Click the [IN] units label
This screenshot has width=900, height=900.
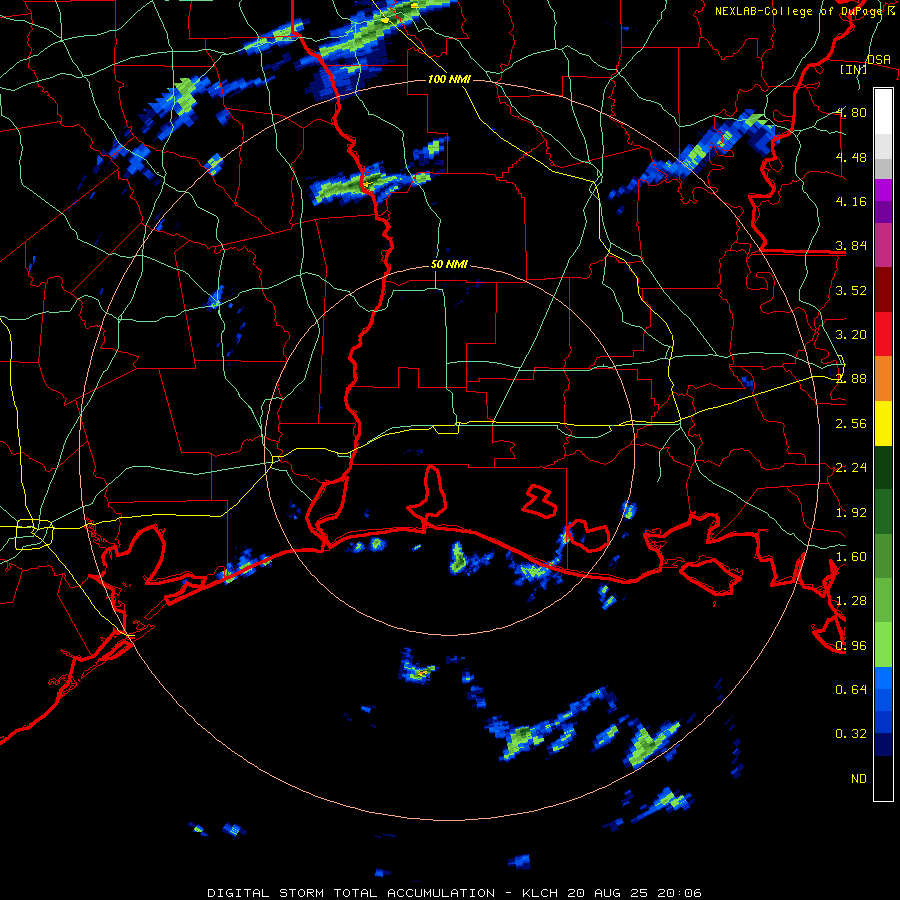(853, 69)
